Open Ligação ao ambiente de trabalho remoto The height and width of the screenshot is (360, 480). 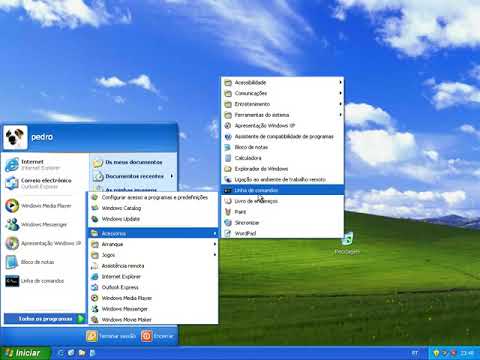click(x=283, y=179)
